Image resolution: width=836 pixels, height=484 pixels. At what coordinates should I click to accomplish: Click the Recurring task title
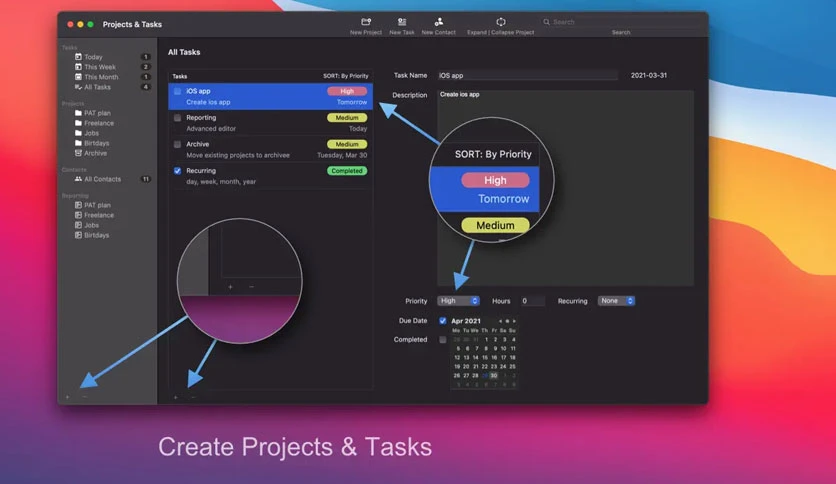tap(201, 171)
